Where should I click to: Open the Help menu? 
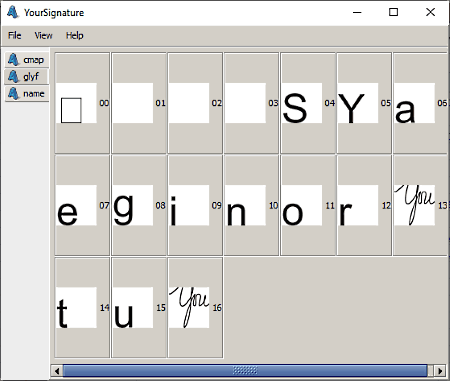click(x=74, y=35)
